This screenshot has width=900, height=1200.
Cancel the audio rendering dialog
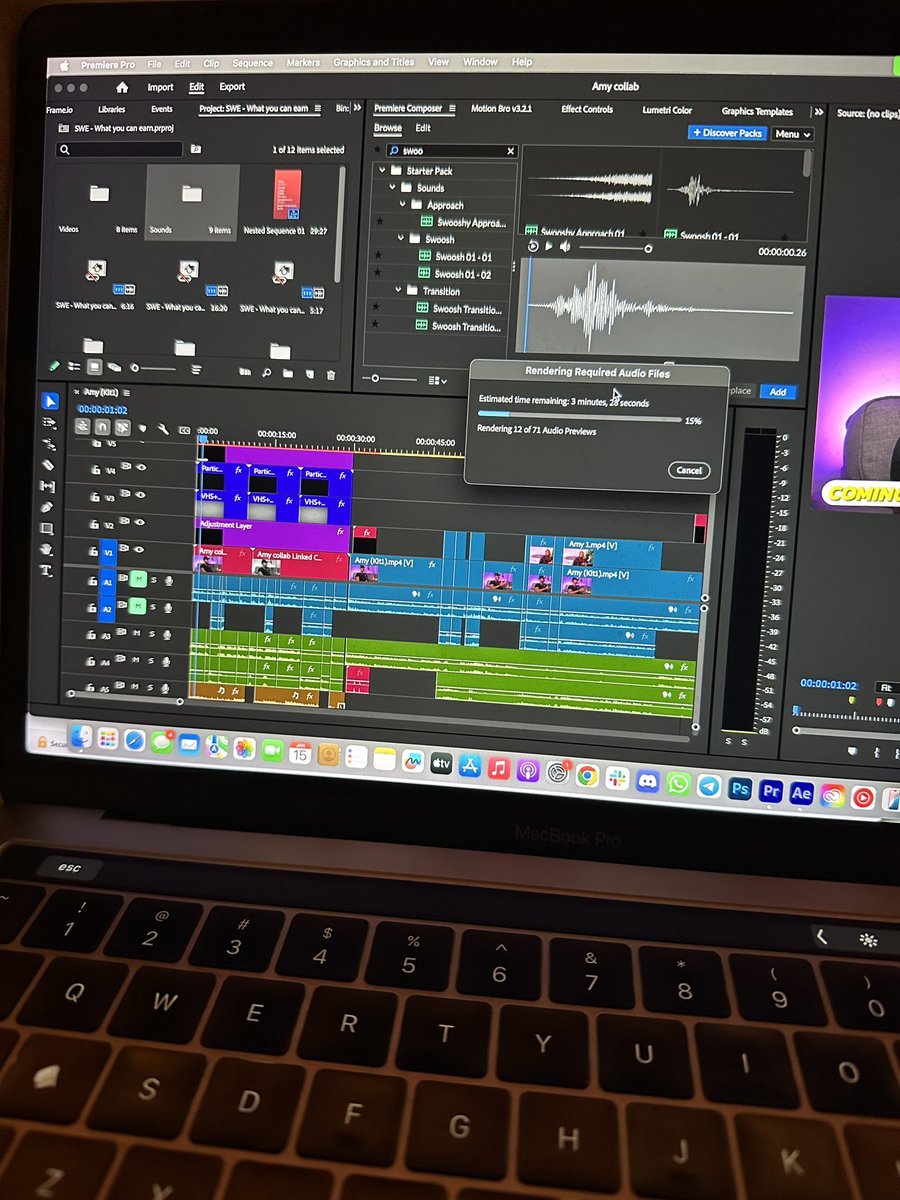point(689,470)
